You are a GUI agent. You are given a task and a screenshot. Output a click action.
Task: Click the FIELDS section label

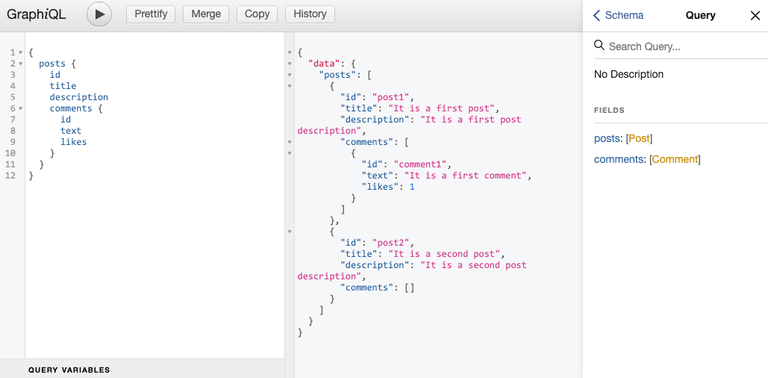click(x=609, y=111)
